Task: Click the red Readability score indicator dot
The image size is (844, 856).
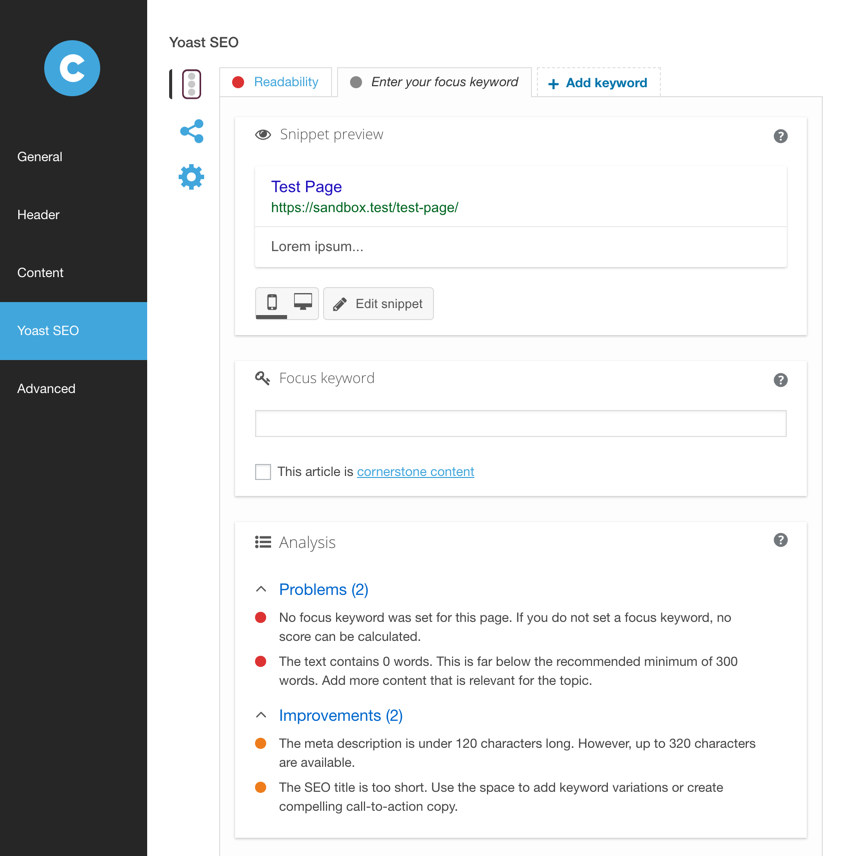Action: tap(238, 82)
